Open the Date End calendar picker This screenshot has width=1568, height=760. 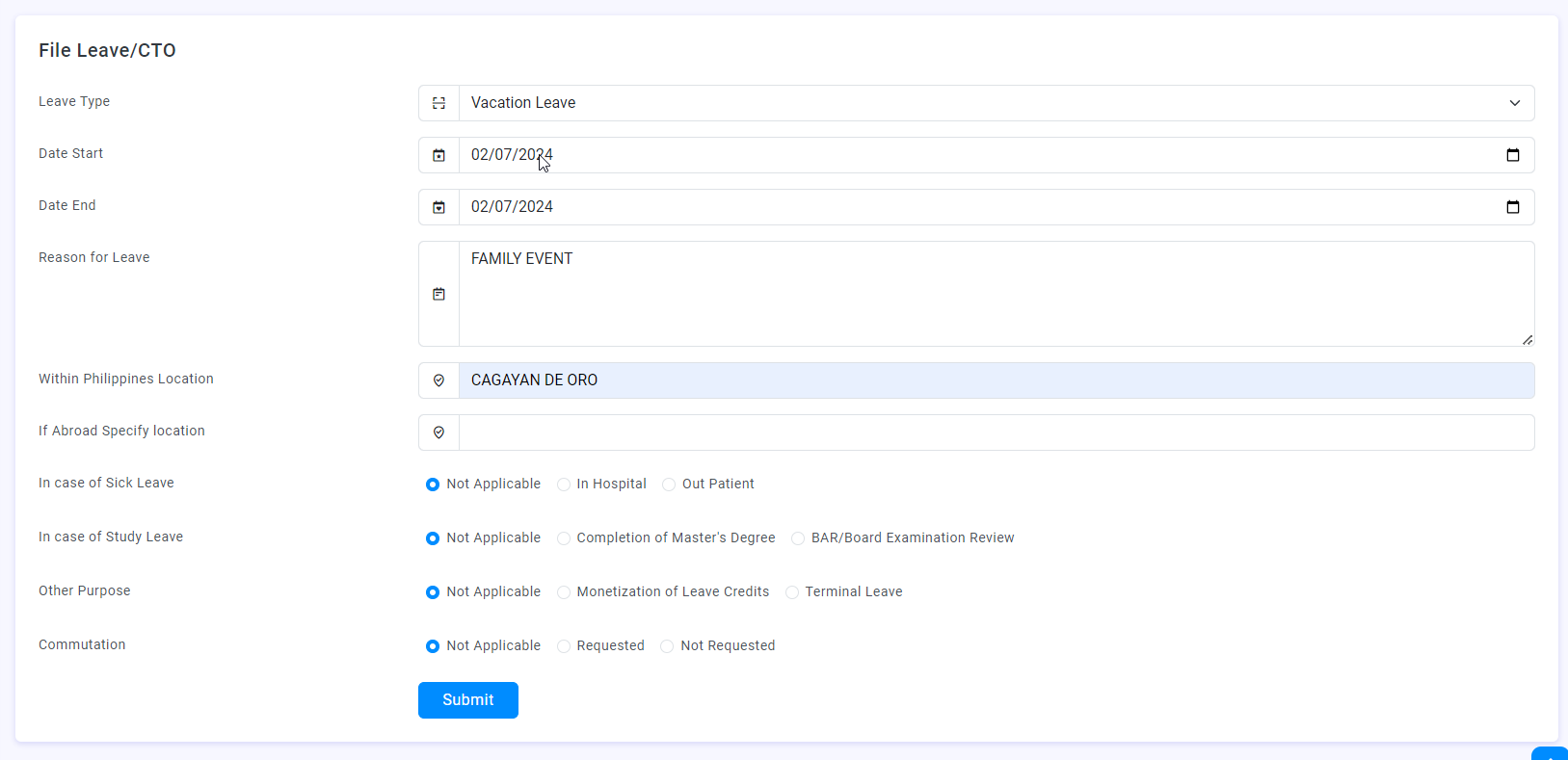(1513, 207)
